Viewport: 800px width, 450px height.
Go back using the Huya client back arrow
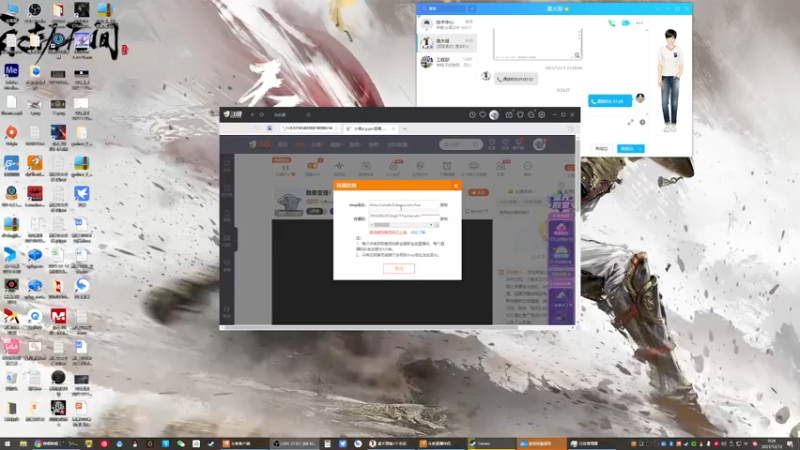pos(253,115)
